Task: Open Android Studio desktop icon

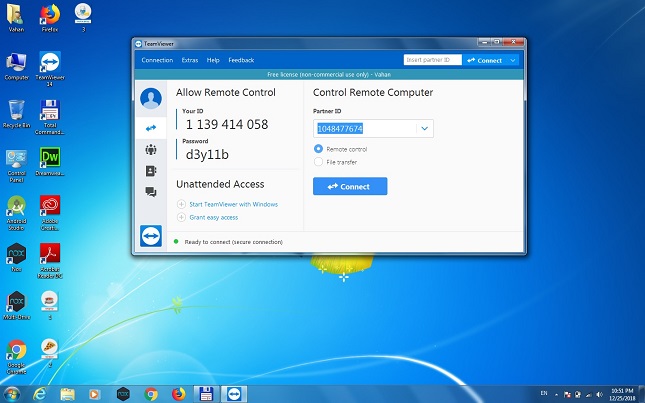Action: pos(16,207)
